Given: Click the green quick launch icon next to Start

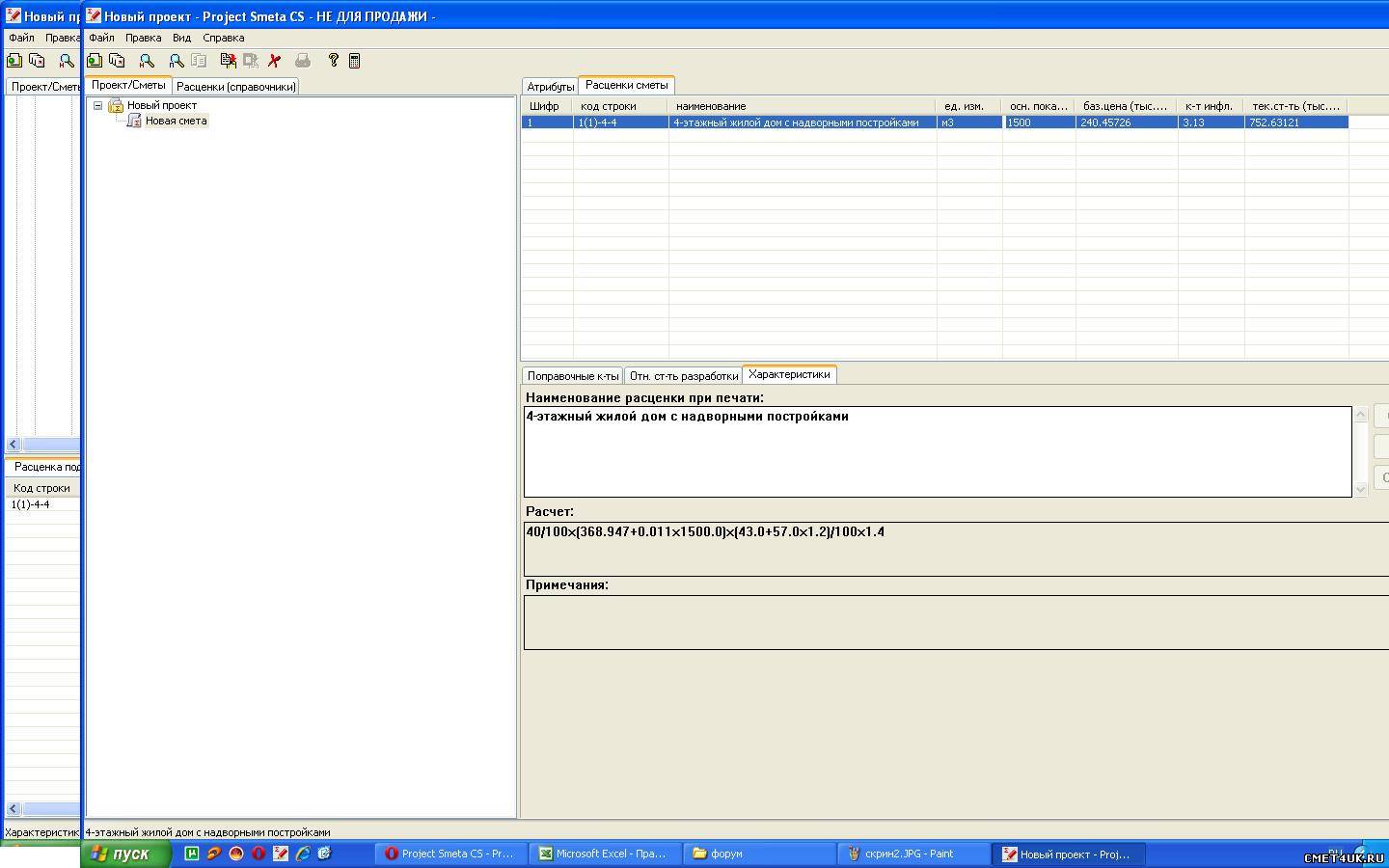Looking at the screenshot, I should click(x=191, y=854).
